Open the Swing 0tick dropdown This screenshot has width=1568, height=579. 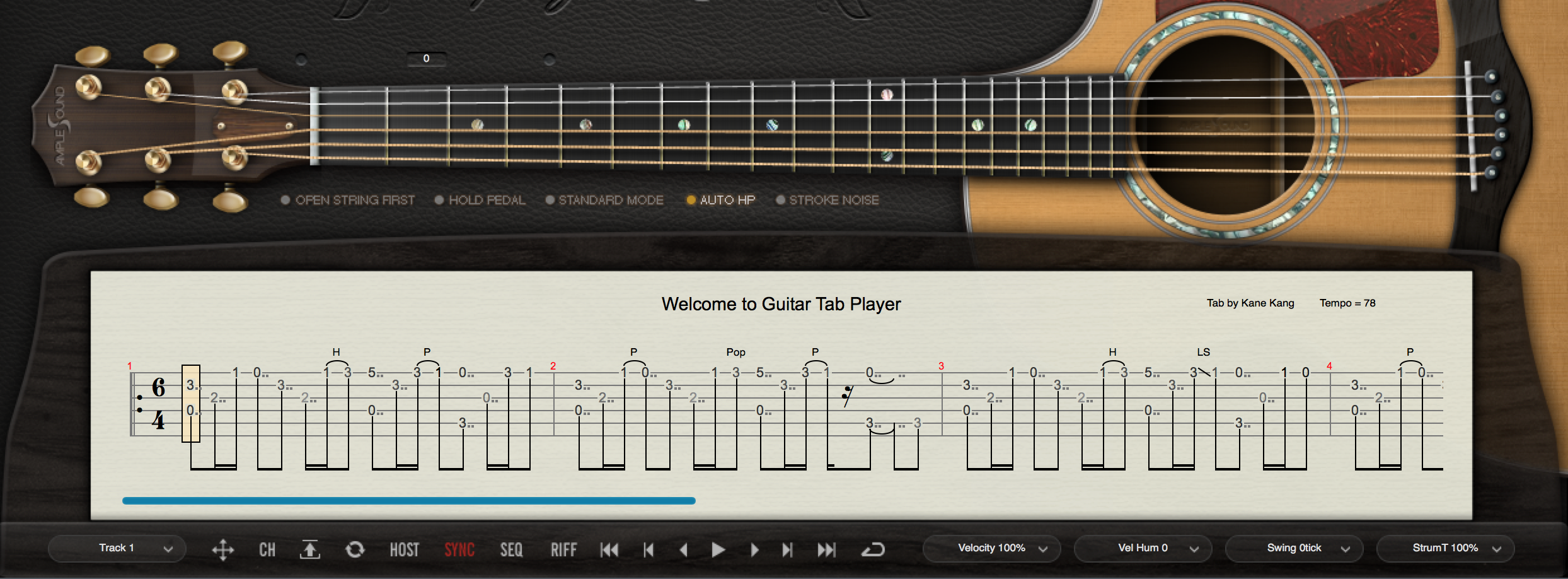click(x=1293, y=547)
